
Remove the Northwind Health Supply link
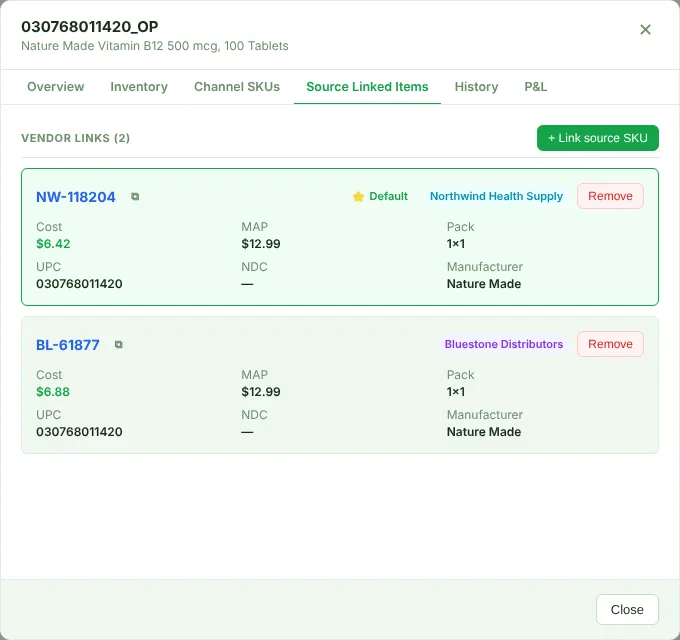pos(610,196)
